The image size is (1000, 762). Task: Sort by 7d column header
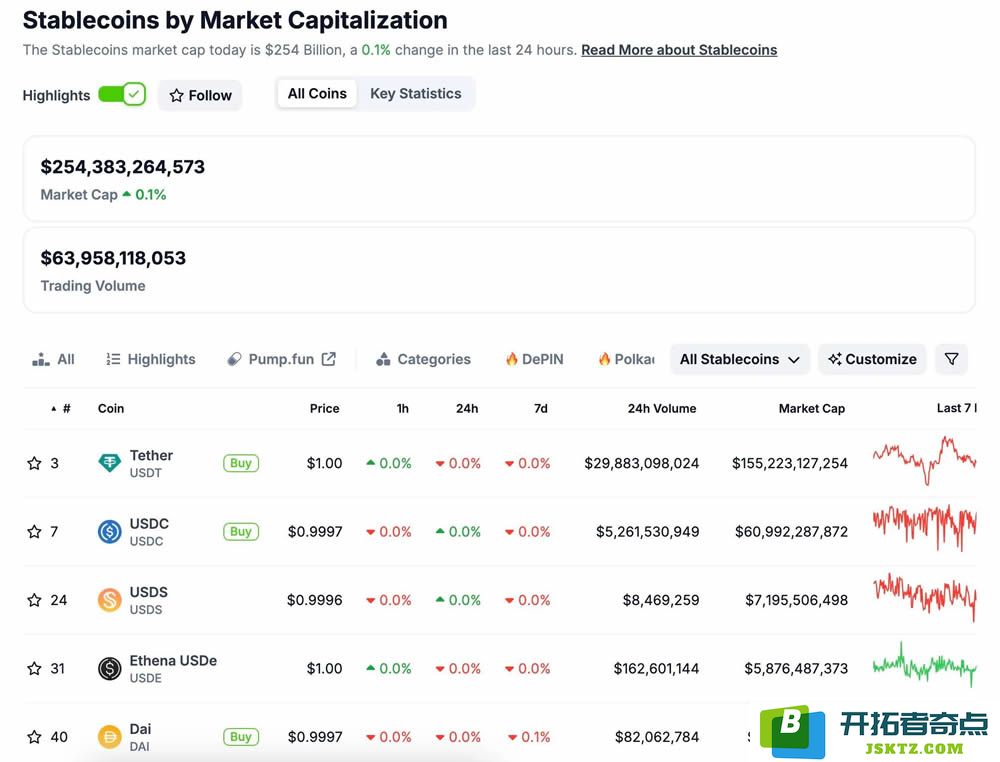541,409
